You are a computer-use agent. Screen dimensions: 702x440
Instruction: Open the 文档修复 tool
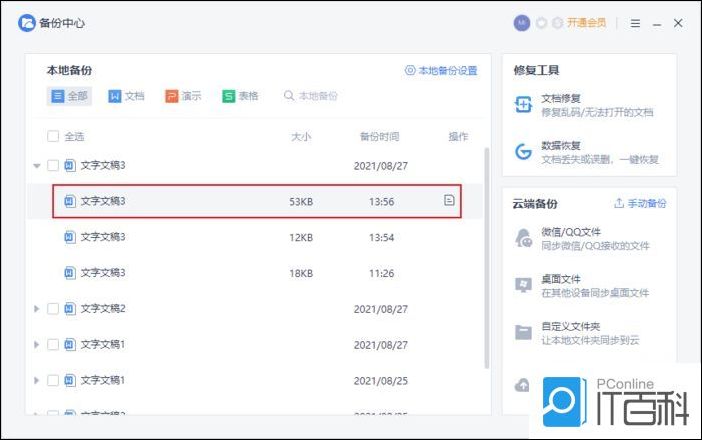[586, 105]
